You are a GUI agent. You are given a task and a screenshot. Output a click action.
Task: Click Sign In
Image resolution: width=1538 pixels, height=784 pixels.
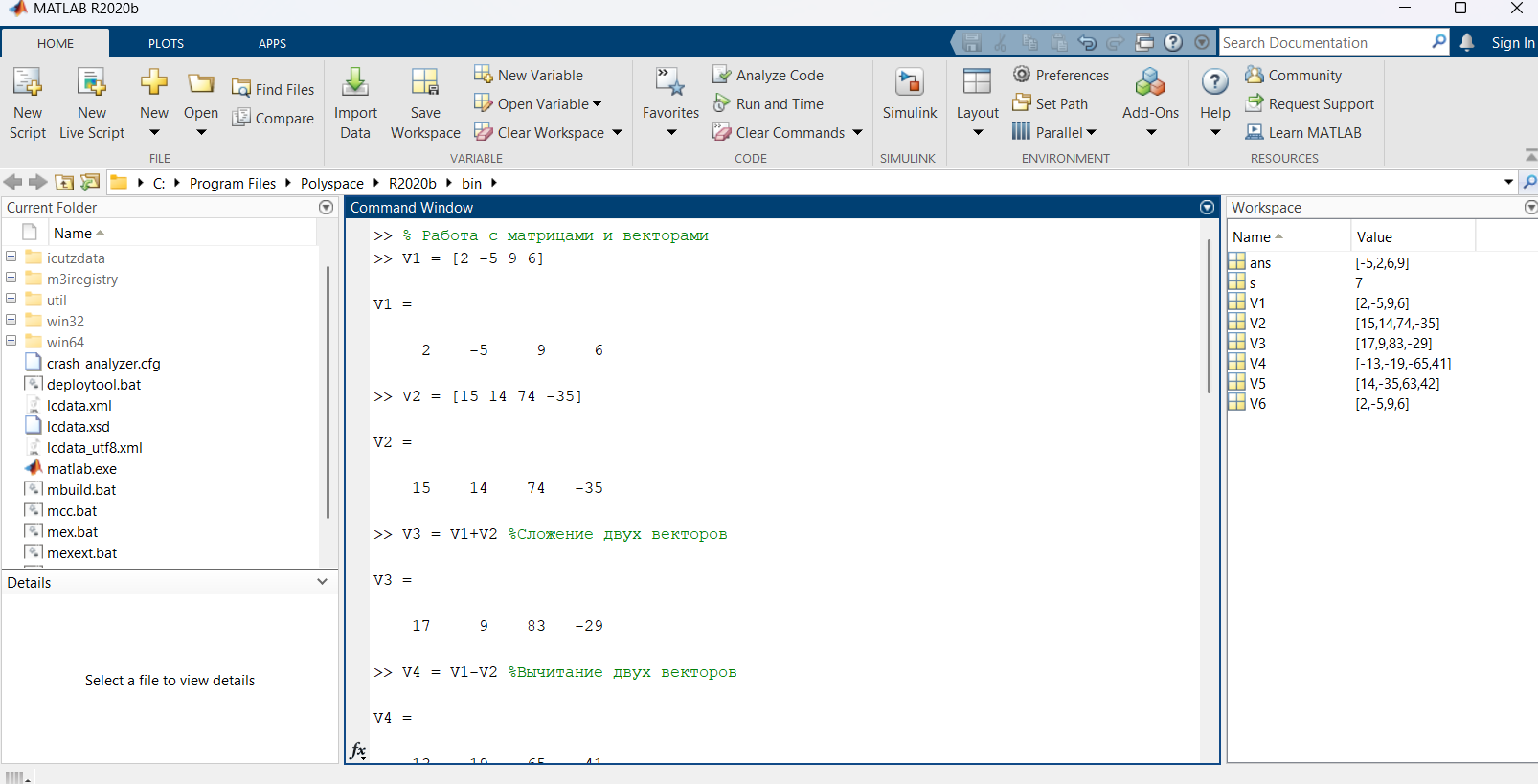[1512, 43]
